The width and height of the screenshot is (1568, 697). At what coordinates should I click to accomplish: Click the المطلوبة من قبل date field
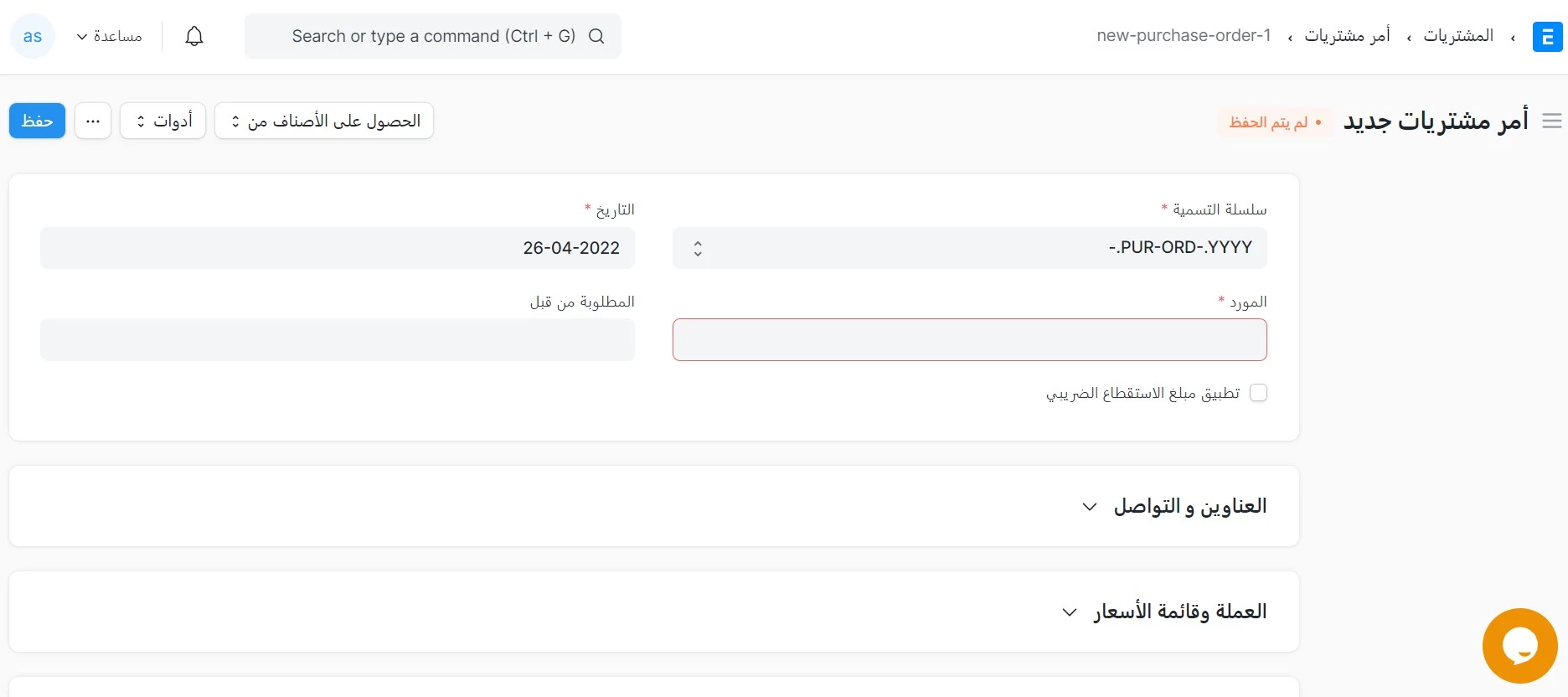pyautogui.click(x=338, y=340)
